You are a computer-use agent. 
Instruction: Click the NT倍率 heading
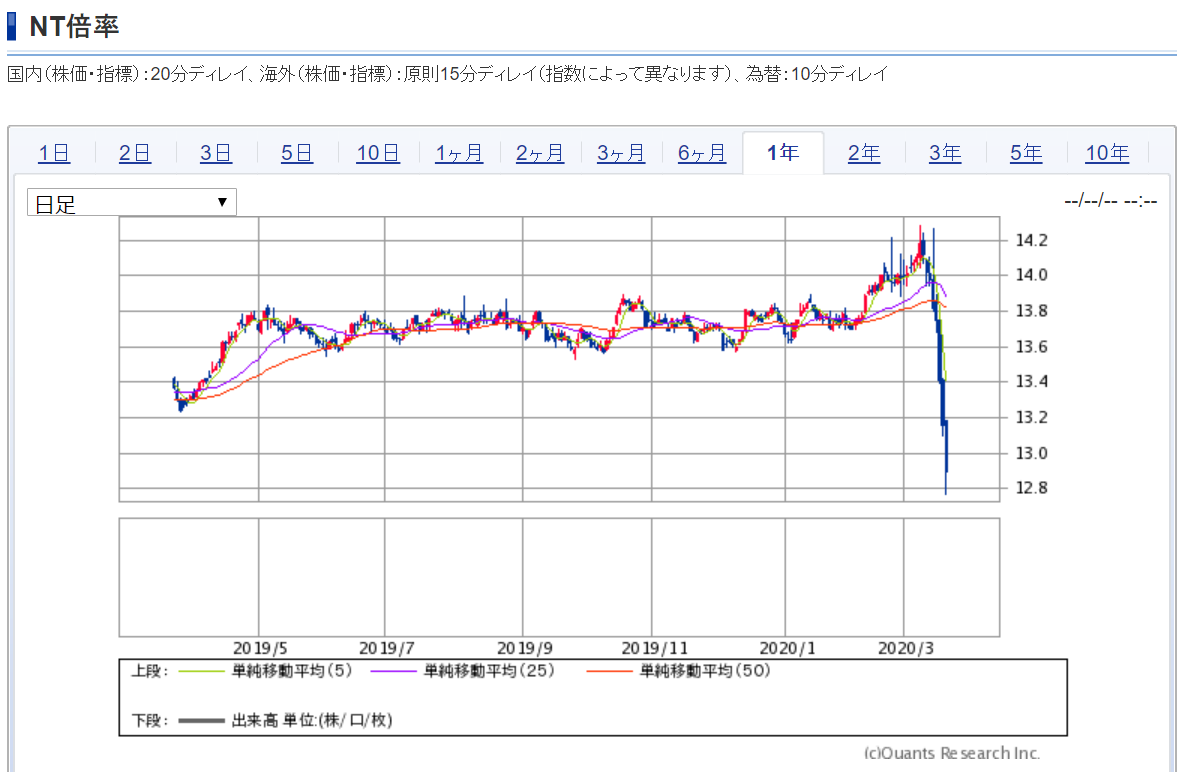[74, 27]
